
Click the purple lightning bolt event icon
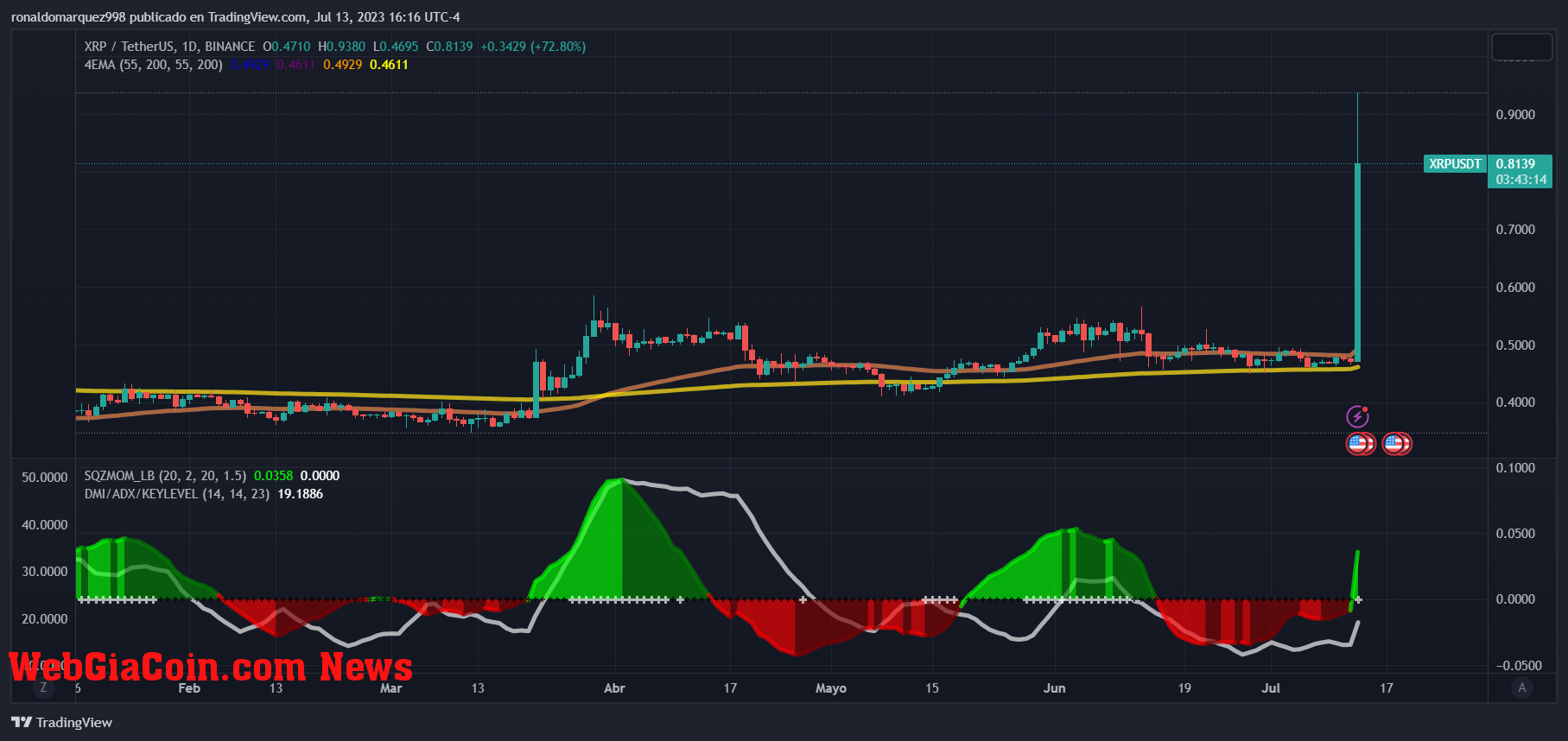(1357, 416)
